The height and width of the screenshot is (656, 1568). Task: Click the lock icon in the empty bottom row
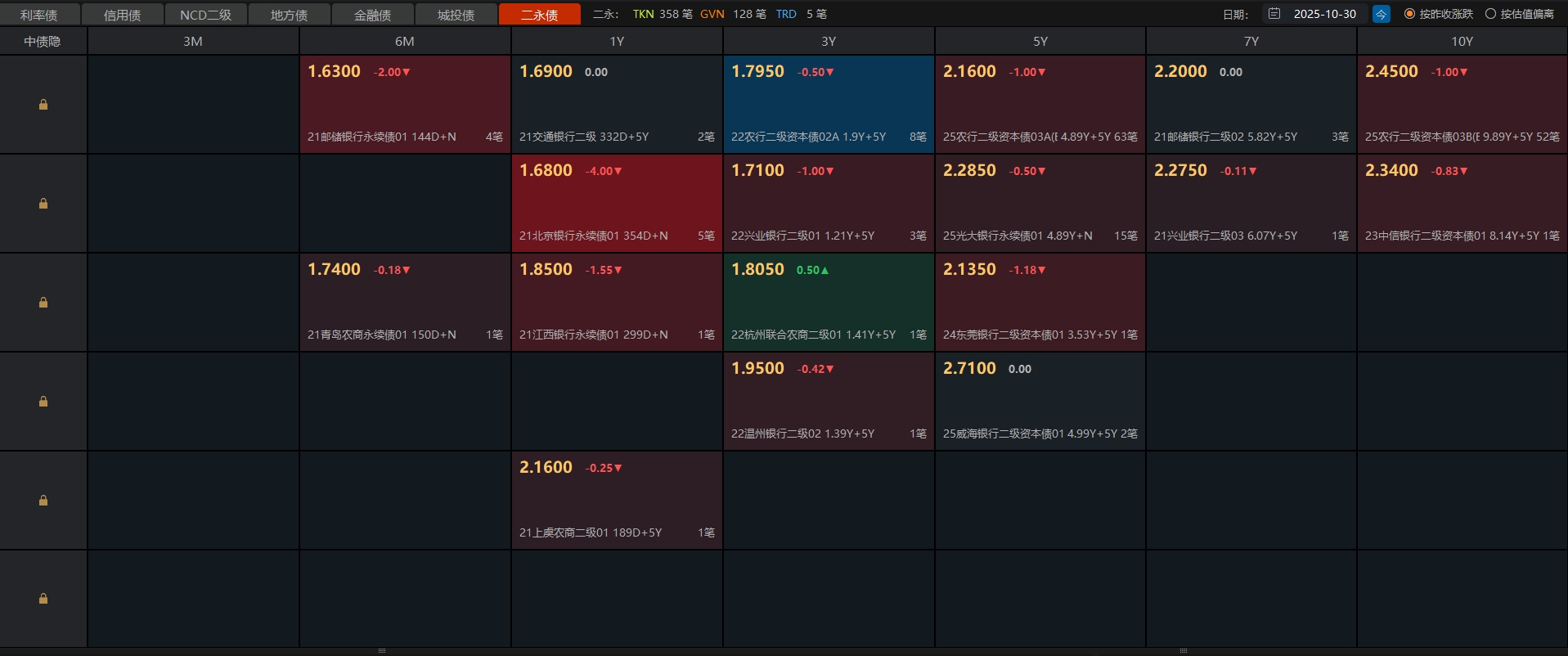click(x=43, y=599)
